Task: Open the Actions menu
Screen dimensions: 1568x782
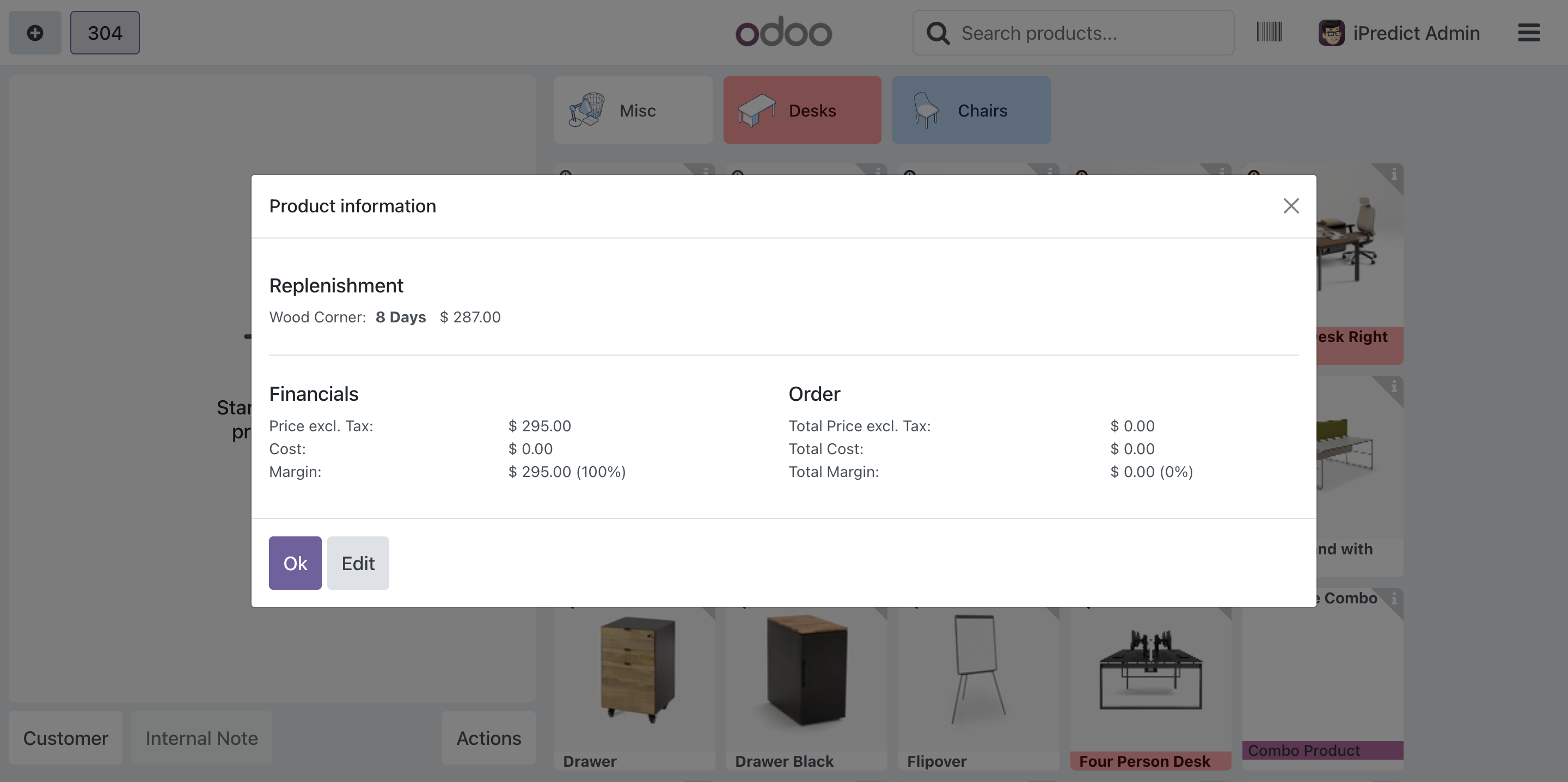Action: click(488, 738)
